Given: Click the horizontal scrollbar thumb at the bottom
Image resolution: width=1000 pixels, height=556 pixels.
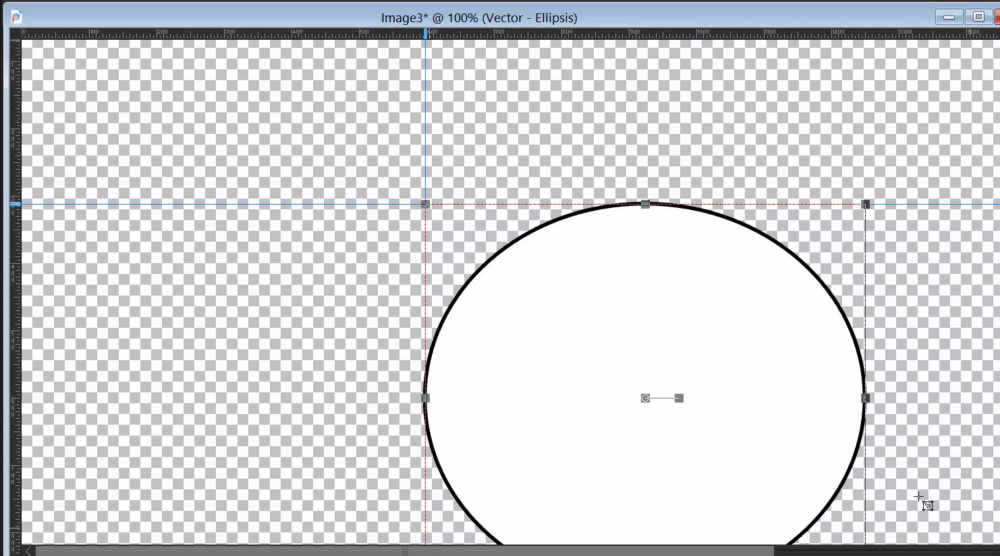Looking at the screenshot, I should pyautogui.click(x=405, y=551).
